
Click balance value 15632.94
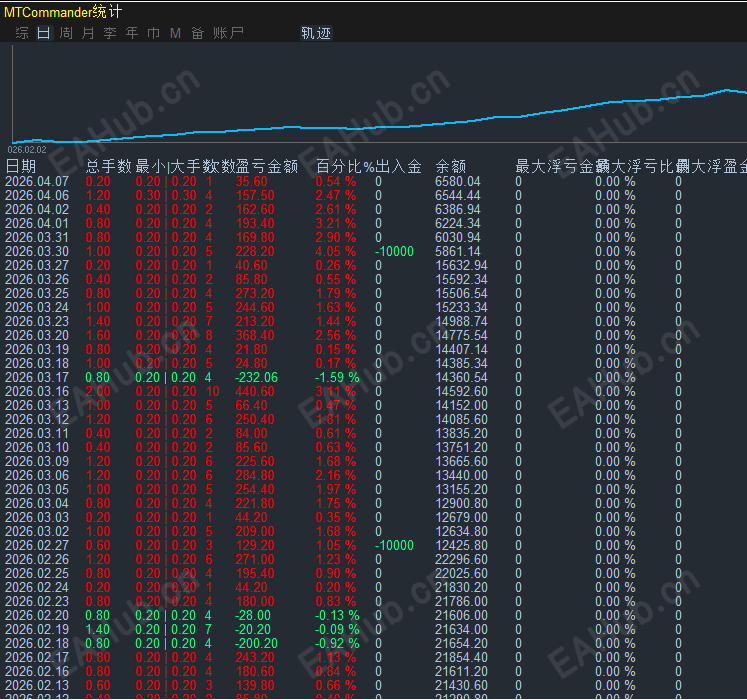(461, 265)
